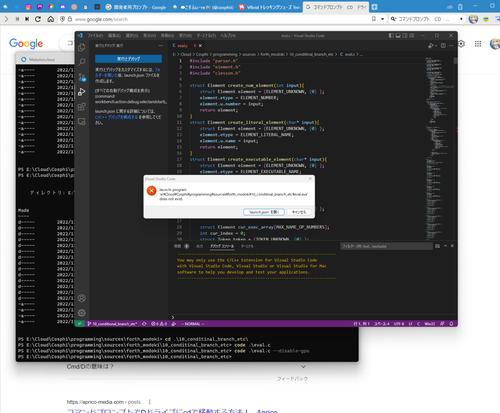The height and width of the screenshot is (413, 500).
Task: Toggle the secondary side bar layout icon
Action: click(x=405, y=35)
